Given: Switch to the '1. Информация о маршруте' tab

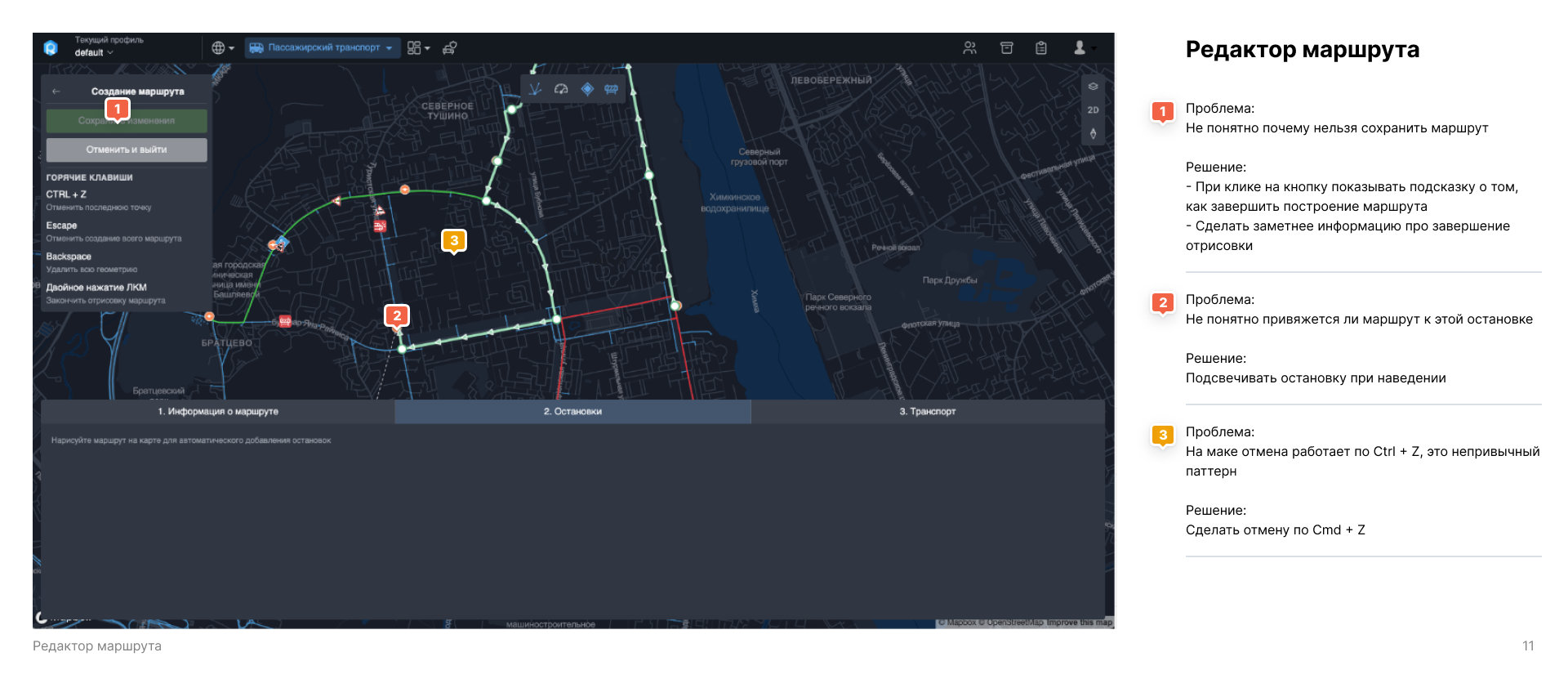Looking at the screenshot, I should (x=218, y=412).
